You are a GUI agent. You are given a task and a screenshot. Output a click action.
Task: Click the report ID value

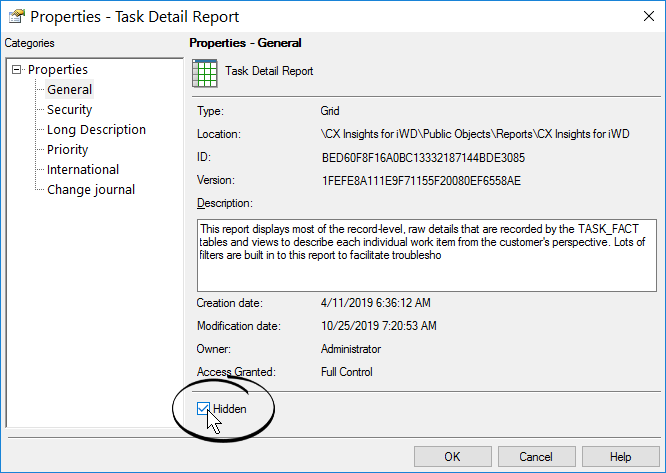point(424,158)
